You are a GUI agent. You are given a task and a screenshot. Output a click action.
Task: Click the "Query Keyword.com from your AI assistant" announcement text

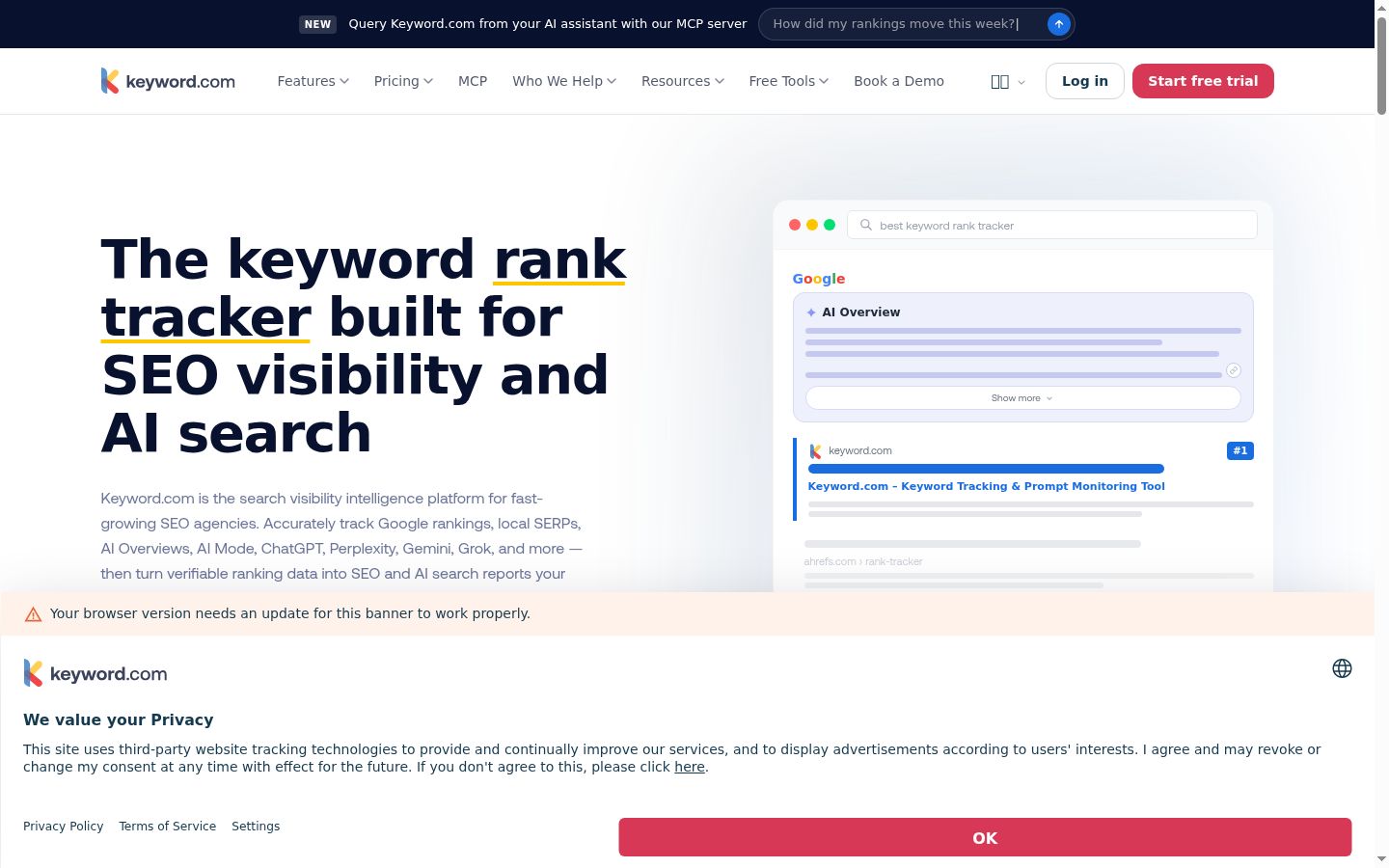click(548, 24)
